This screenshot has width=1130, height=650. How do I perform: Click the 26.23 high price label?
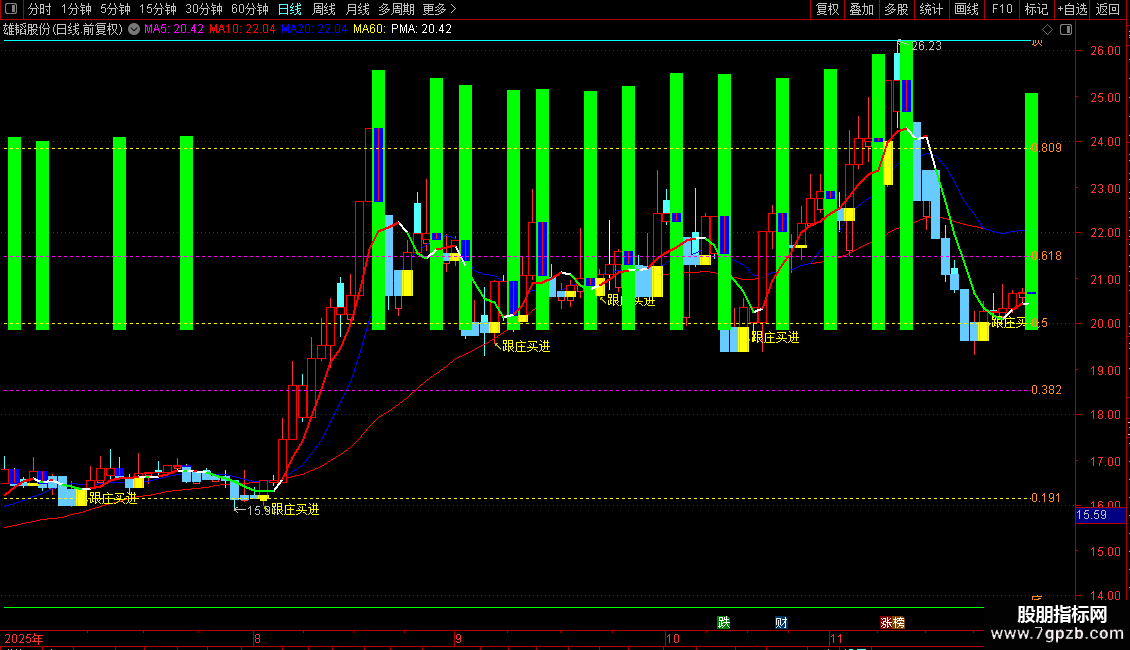(926, 46)
